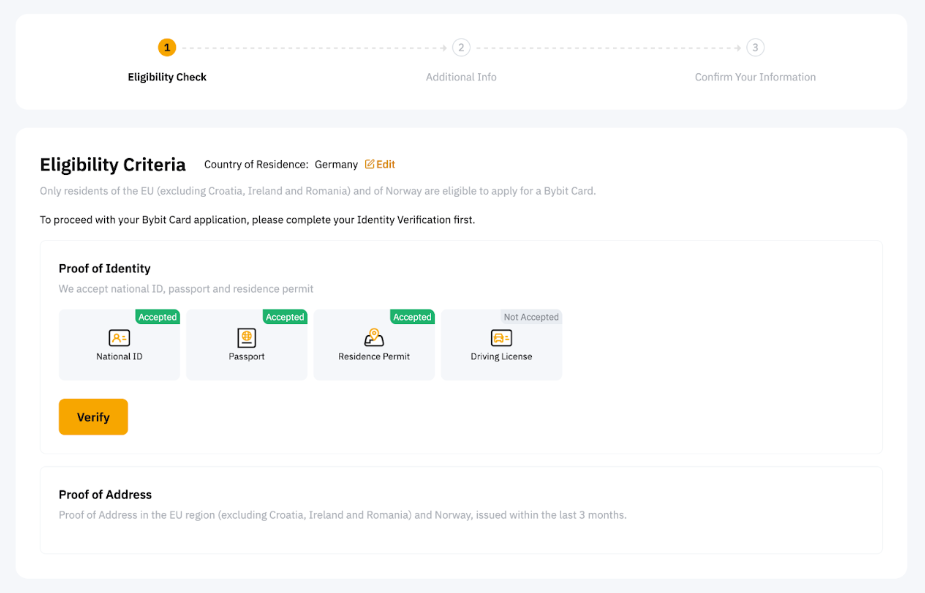925x593 pixels.
Task: Click the National ID card icon
Action: [119, 338]
